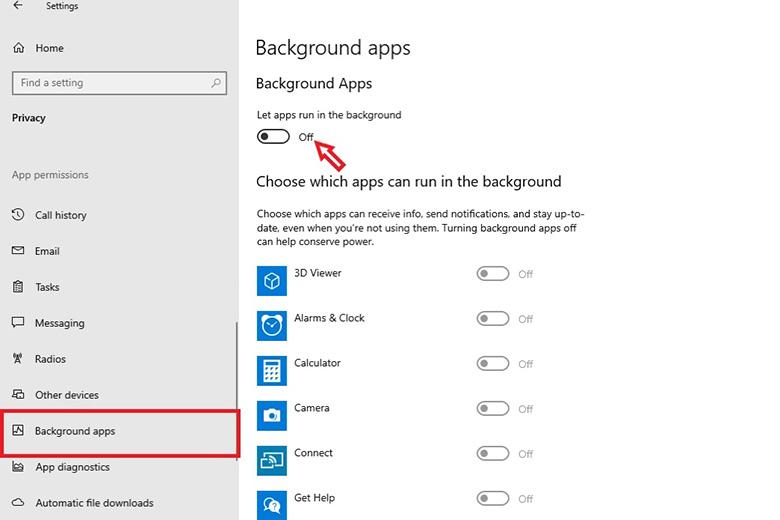Click the Find a setting search box
The height and width of the screenshot is (520, 780).
[x=119, y=83]
